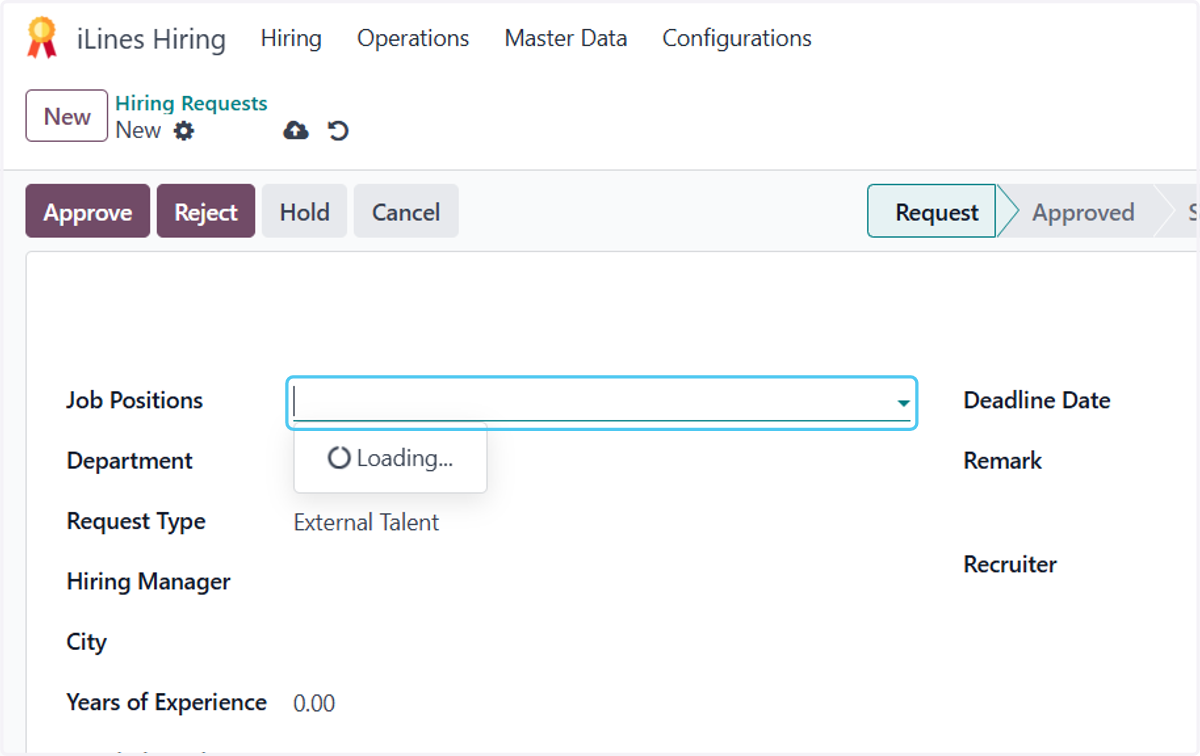Click the Deadline Date field label
The height and width of the screenshot is (756, 1200).
1037,401
